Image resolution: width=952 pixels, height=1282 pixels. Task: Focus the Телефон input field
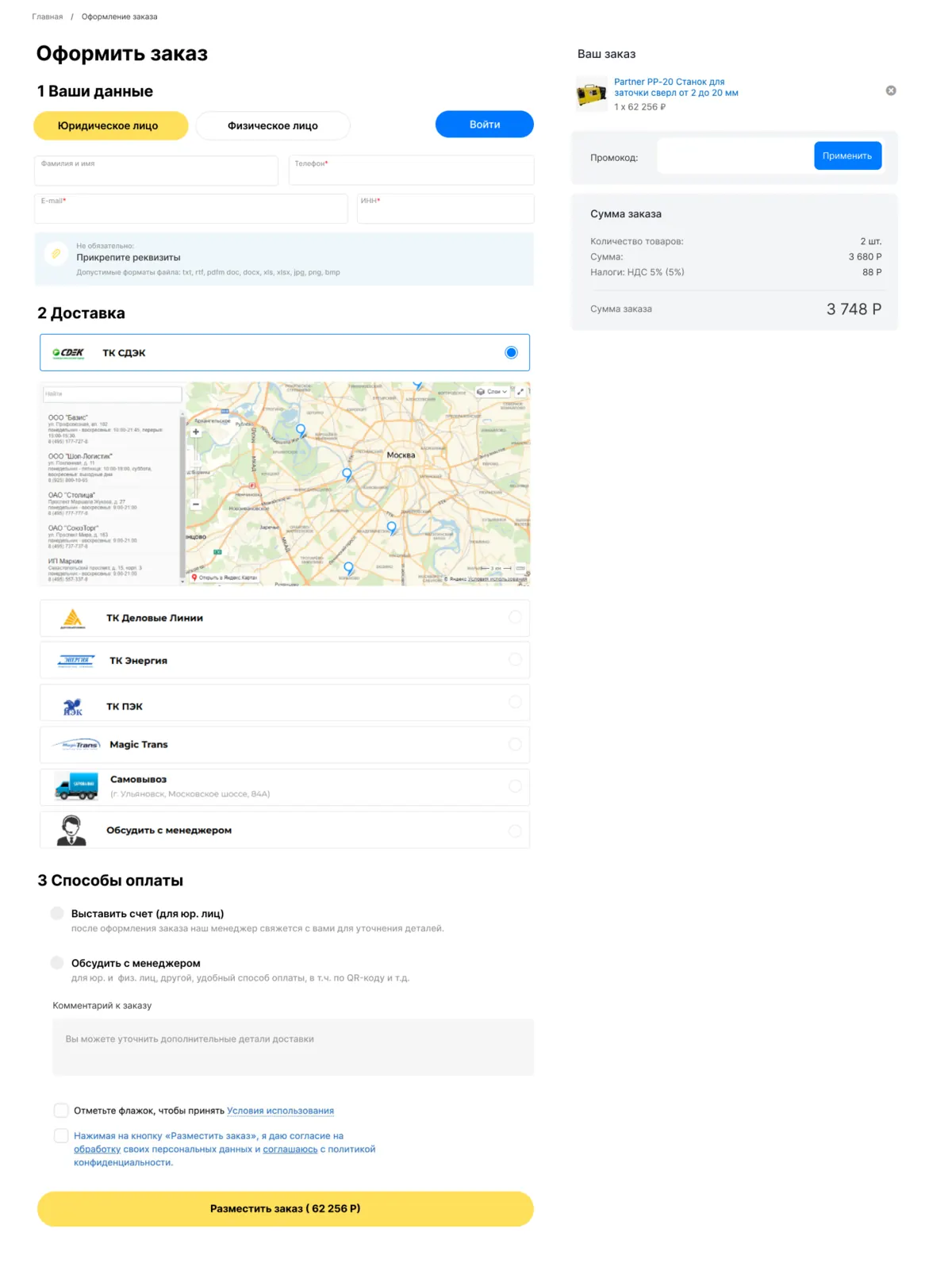point(411,171)
